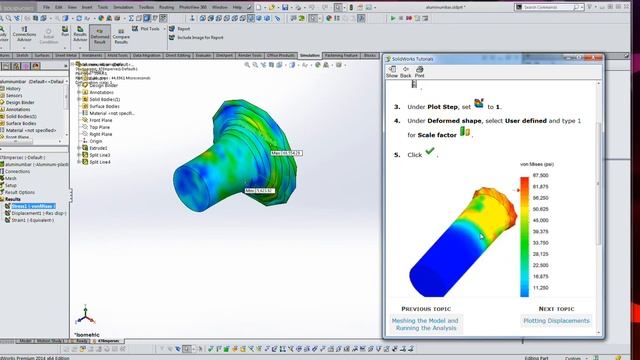640x360 pixels.
Task: Open Compare Results tool
Action: 121,36
